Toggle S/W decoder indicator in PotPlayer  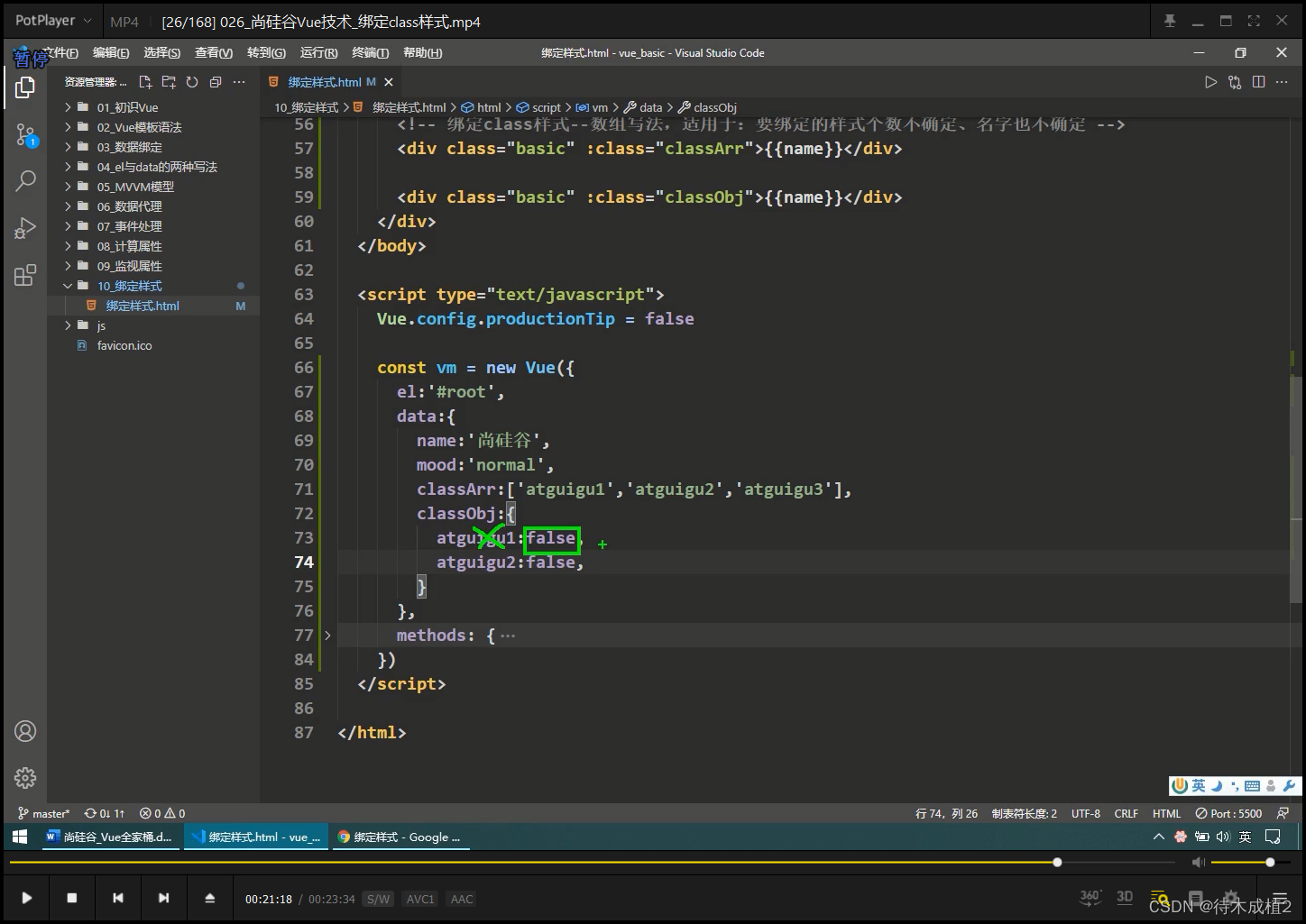[378, 899]
